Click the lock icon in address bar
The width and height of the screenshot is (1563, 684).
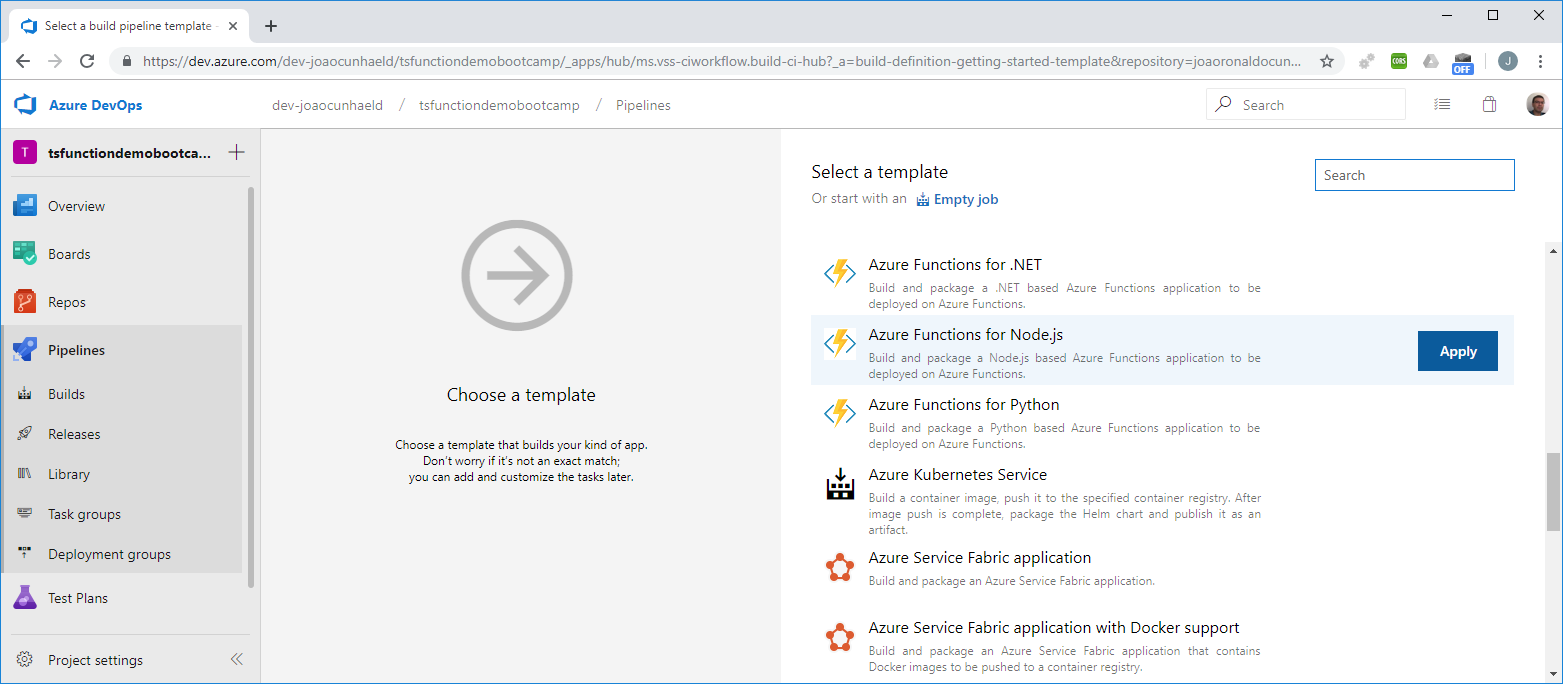pos(126,61)
